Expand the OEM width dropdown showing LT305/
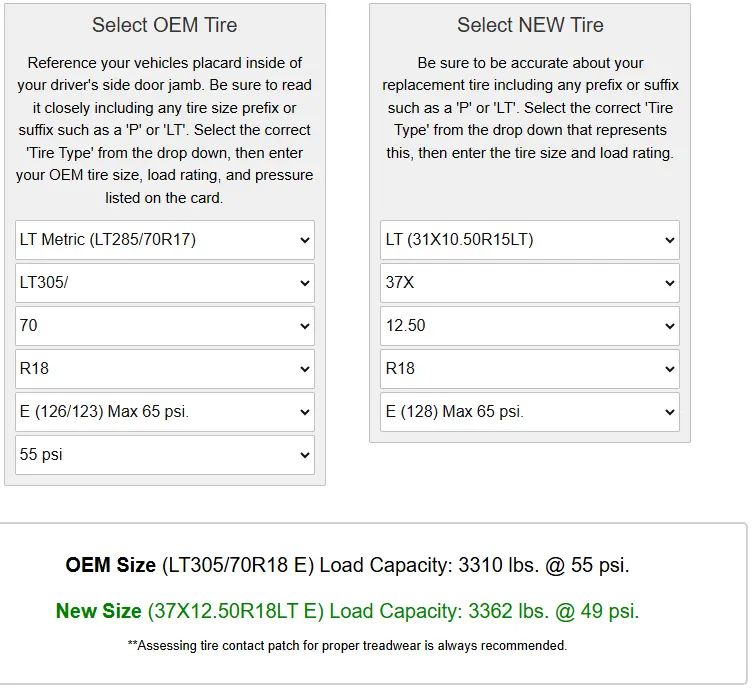 pyautogui.click(x=165, y=283)
